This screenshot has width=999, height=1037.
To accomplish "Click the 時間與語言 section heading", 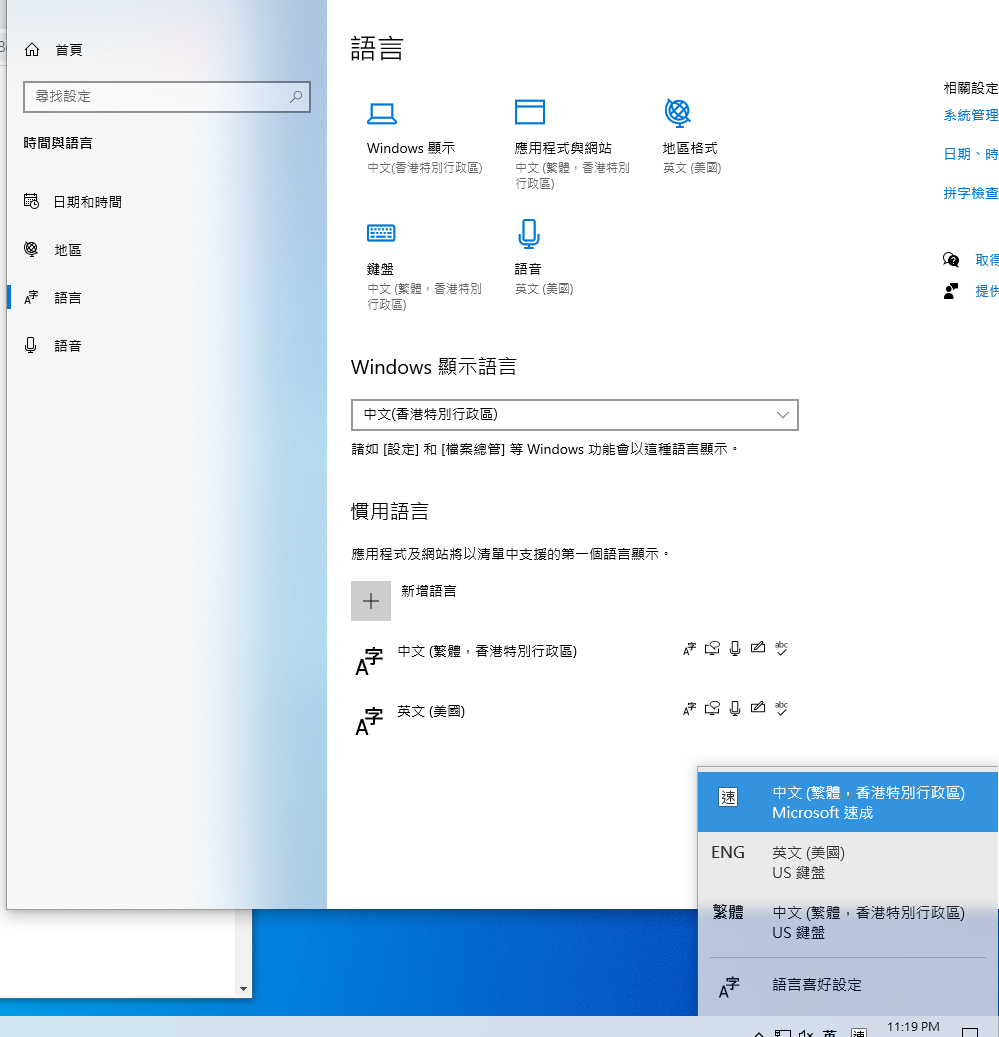I will click(58, 143).
